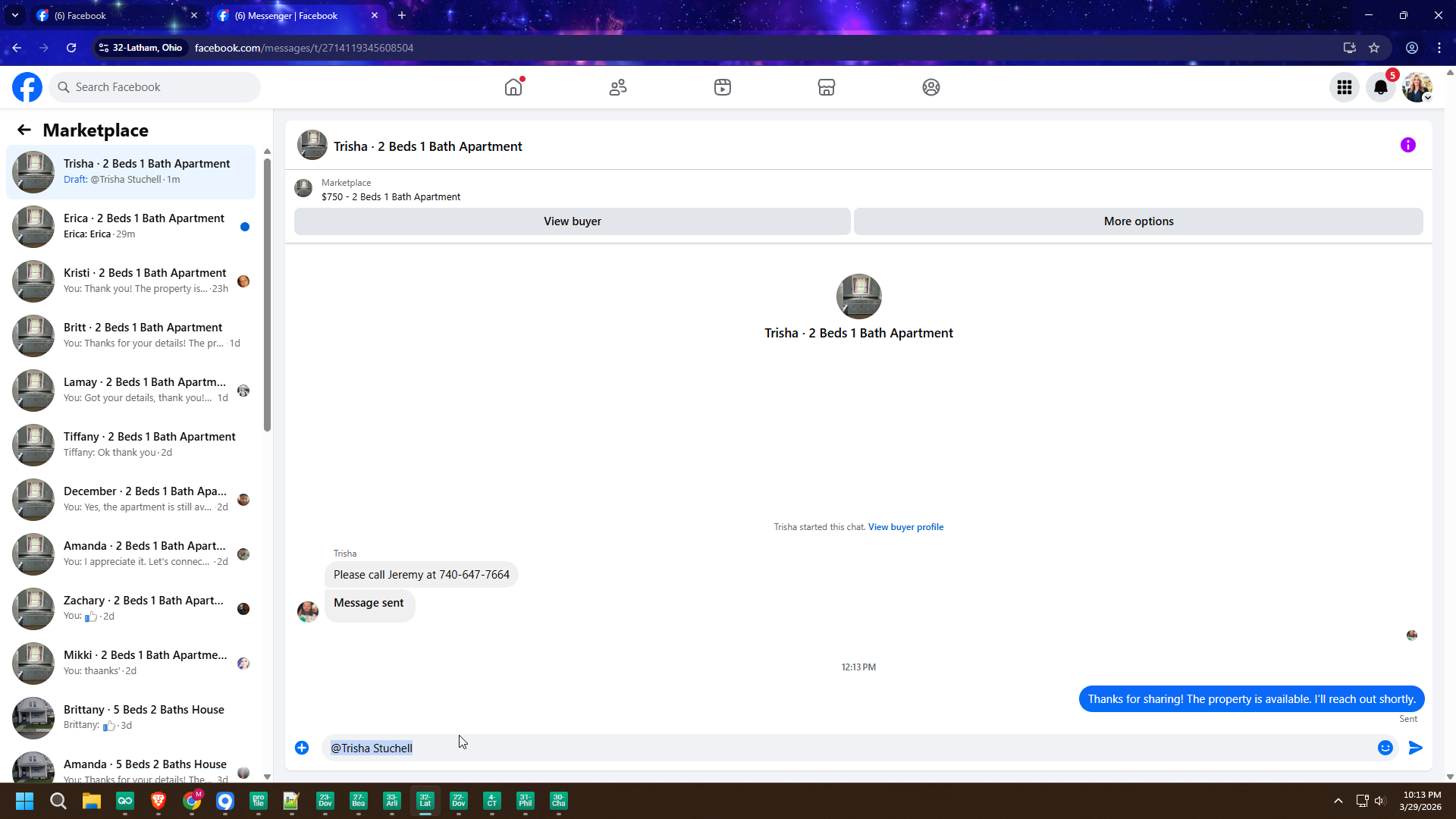Open a new browser tab
Viewport: 1456px width, 819px height.
[x=402, y=15]
